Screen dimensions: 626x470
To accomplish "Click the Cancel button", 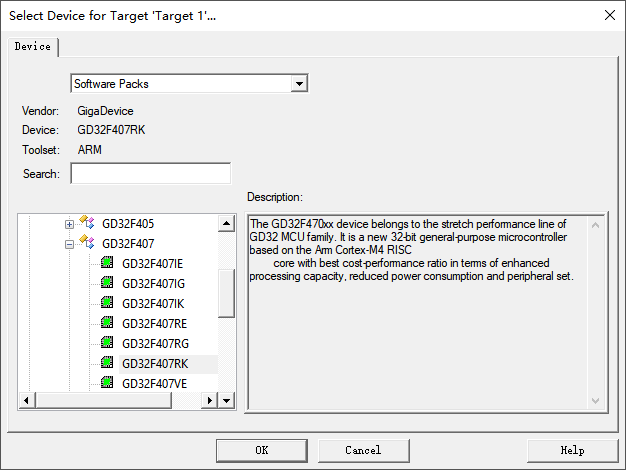I will [363, 450].
